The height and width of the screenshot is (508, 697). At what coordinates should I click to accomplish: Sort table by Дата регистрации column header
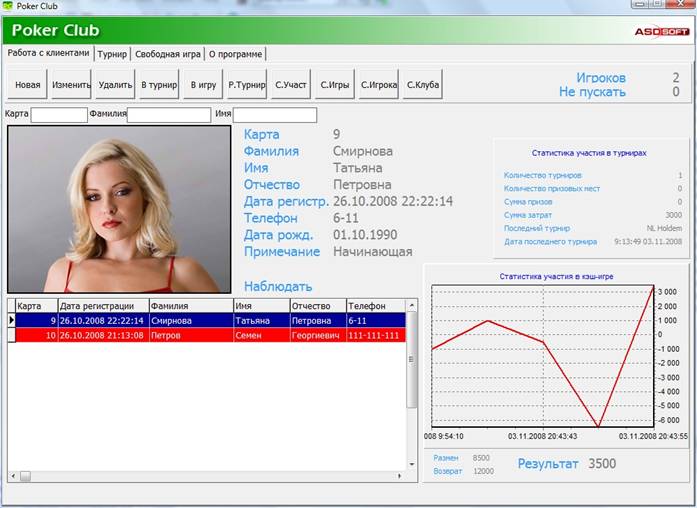[x=102, y=305]
